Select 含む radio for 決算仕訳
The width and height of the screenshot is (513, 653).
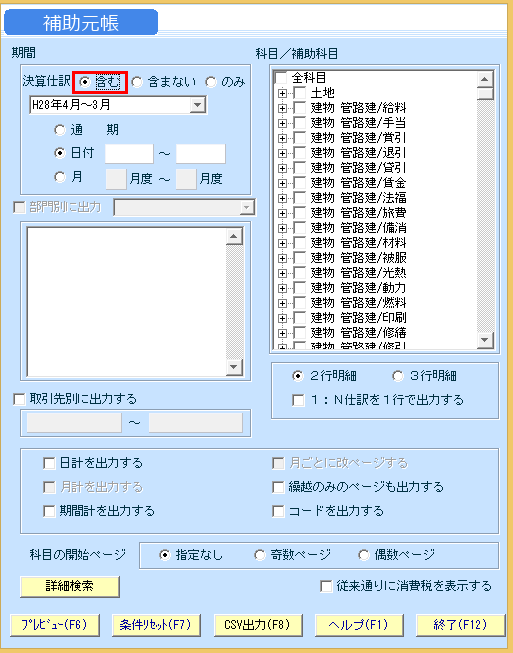85,82
